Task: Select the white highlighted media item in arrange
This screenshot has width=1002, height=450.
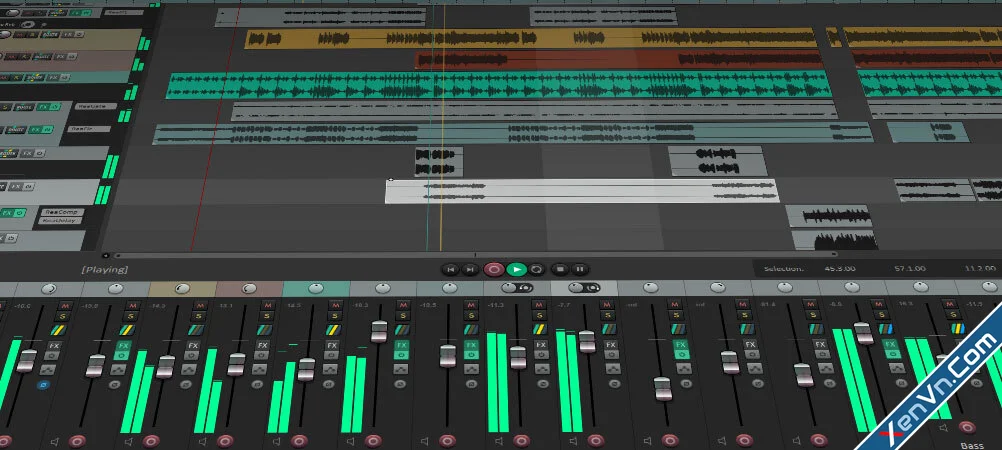Action: (582, 191)
